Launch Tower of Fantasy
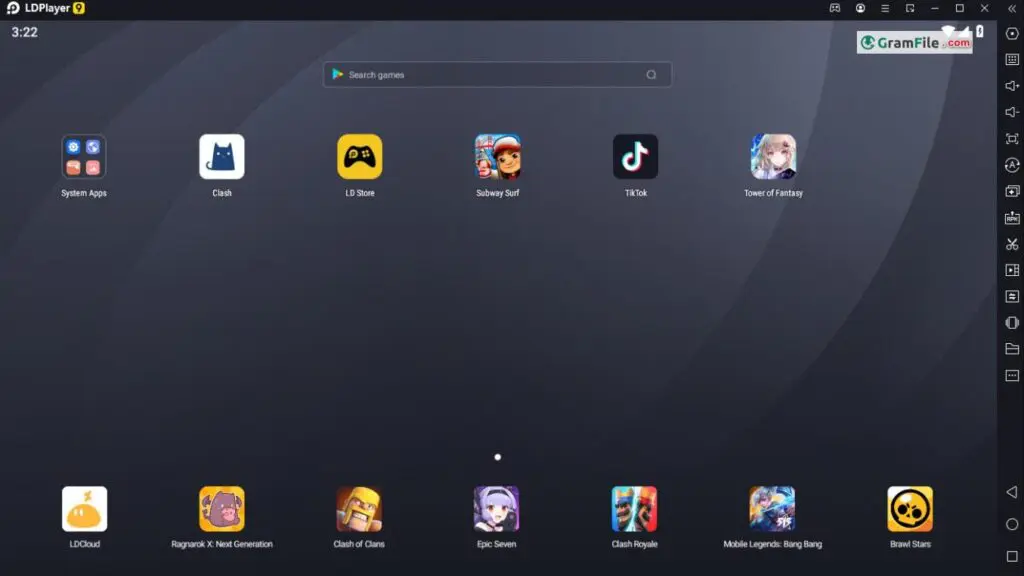 [x=773, y=157]
